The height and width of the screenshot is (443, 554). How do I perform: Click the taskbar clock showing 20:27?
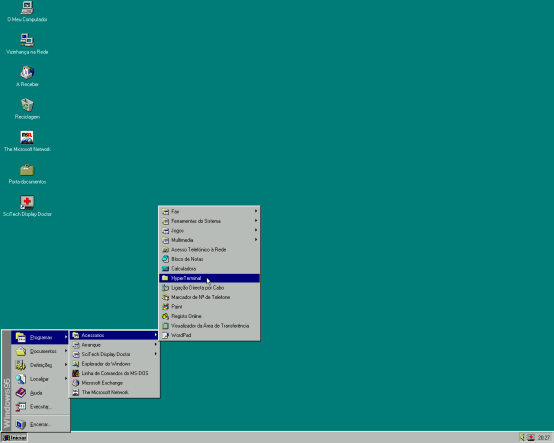pos(543,438)
